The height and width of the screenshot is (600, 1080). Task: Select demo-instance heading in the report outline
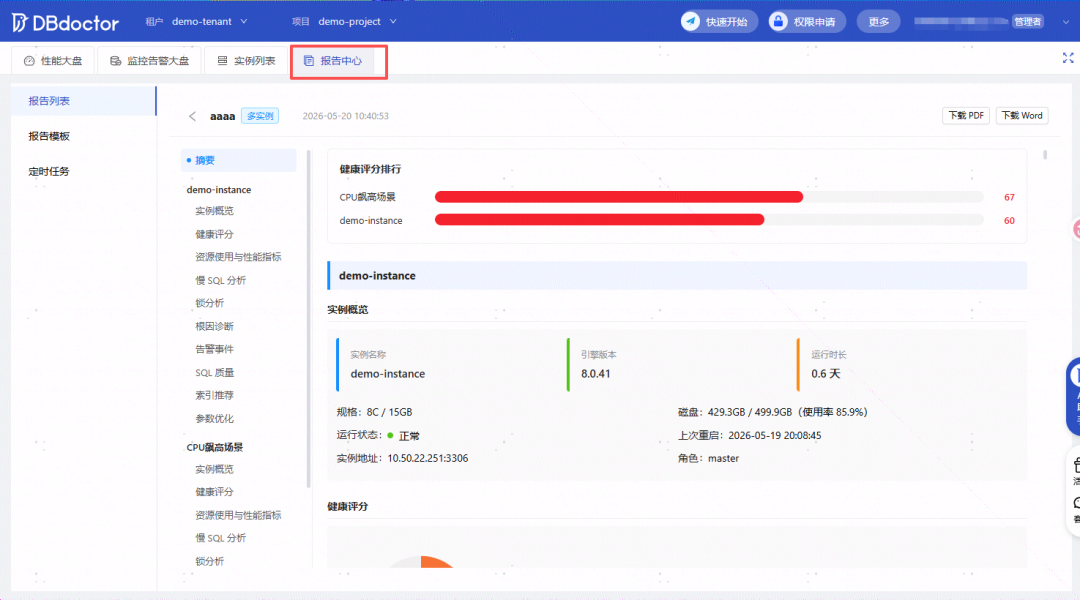218,189
